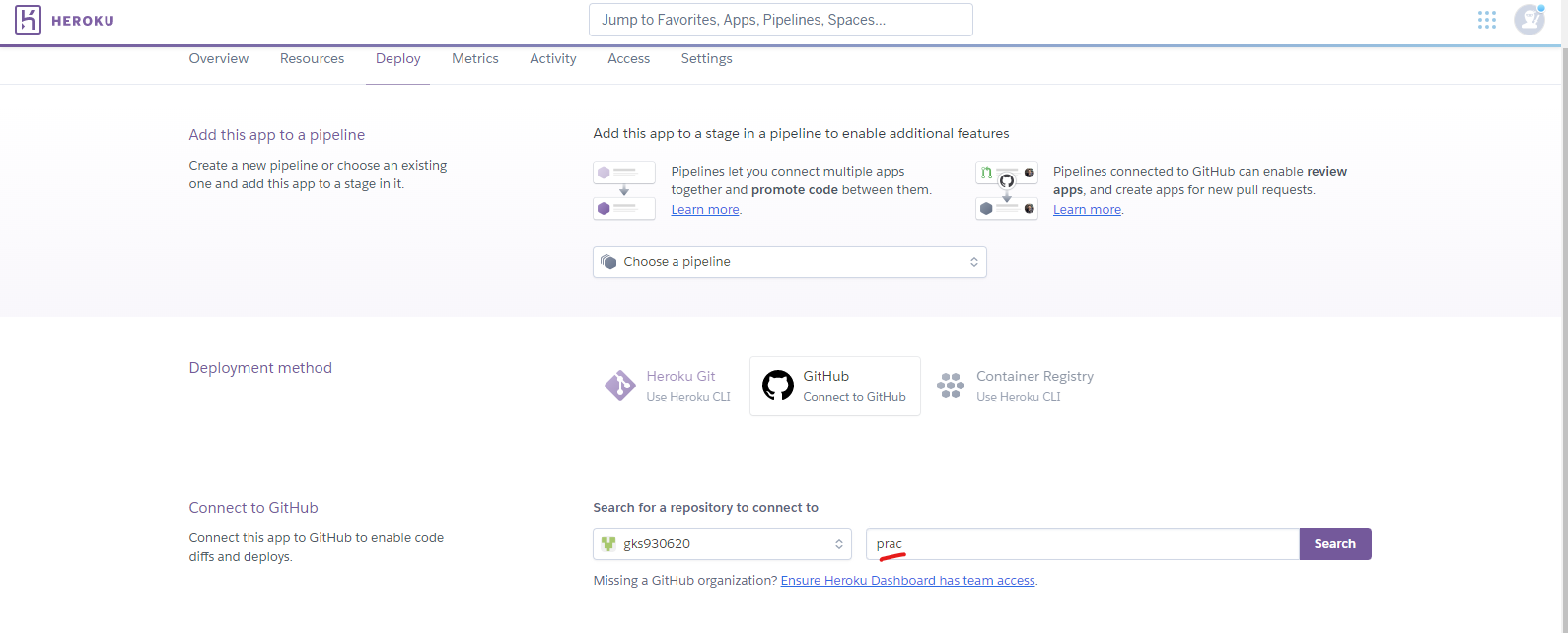Open the apps grid menu icon
Image resolution: width=1568 pixels, height=633 pixels.
click(1487, 20)
